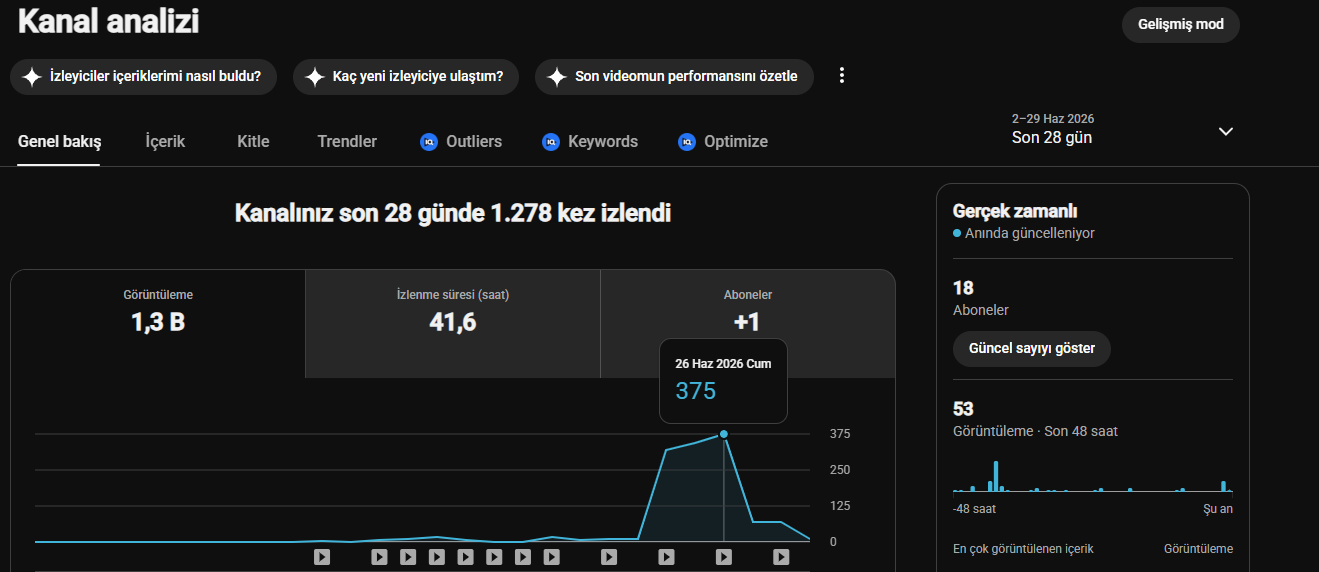This screenshot has width=1319, height=572.
Task: Choose 'Son videomun performansını özetle' suggestion
Action: coord(673,77)
